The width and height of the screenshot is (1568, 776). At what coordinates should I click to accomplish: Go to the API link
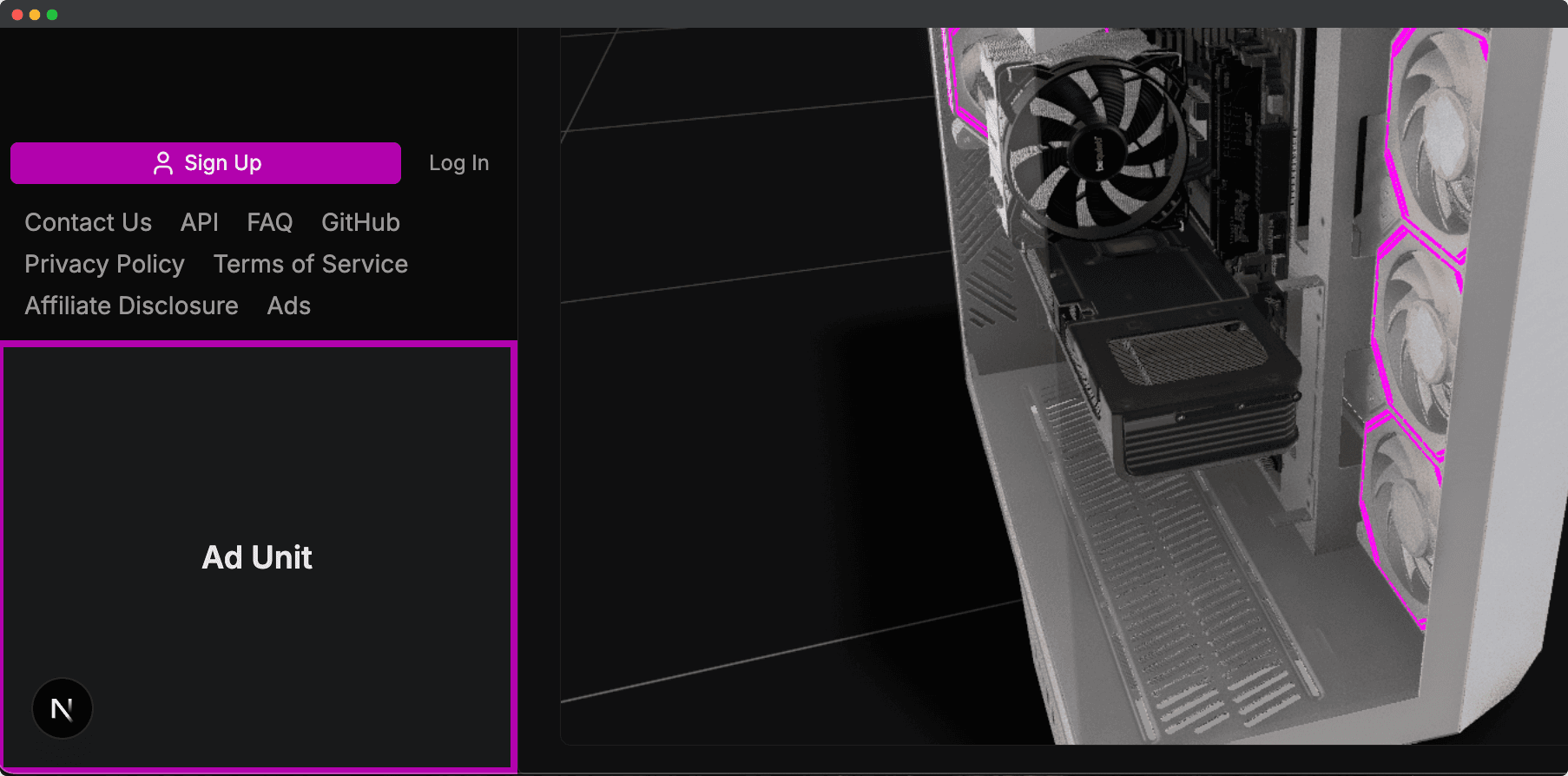point(199,222)
